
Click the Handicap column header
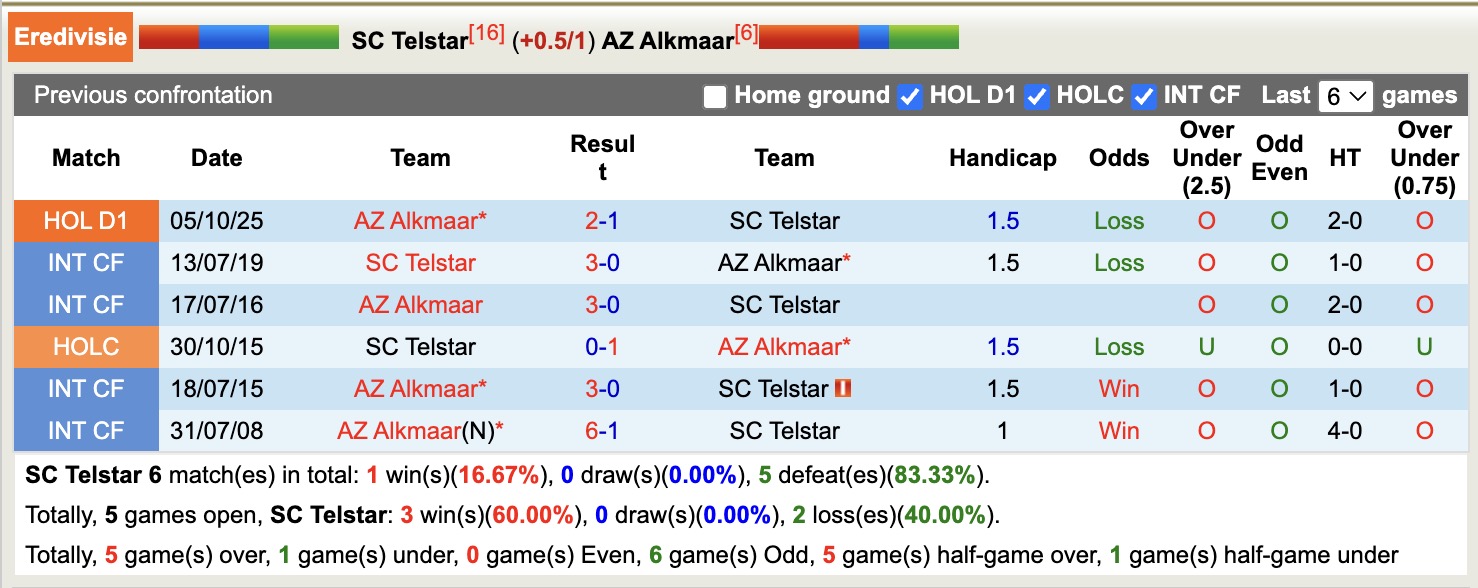[x=1002, y=158]
